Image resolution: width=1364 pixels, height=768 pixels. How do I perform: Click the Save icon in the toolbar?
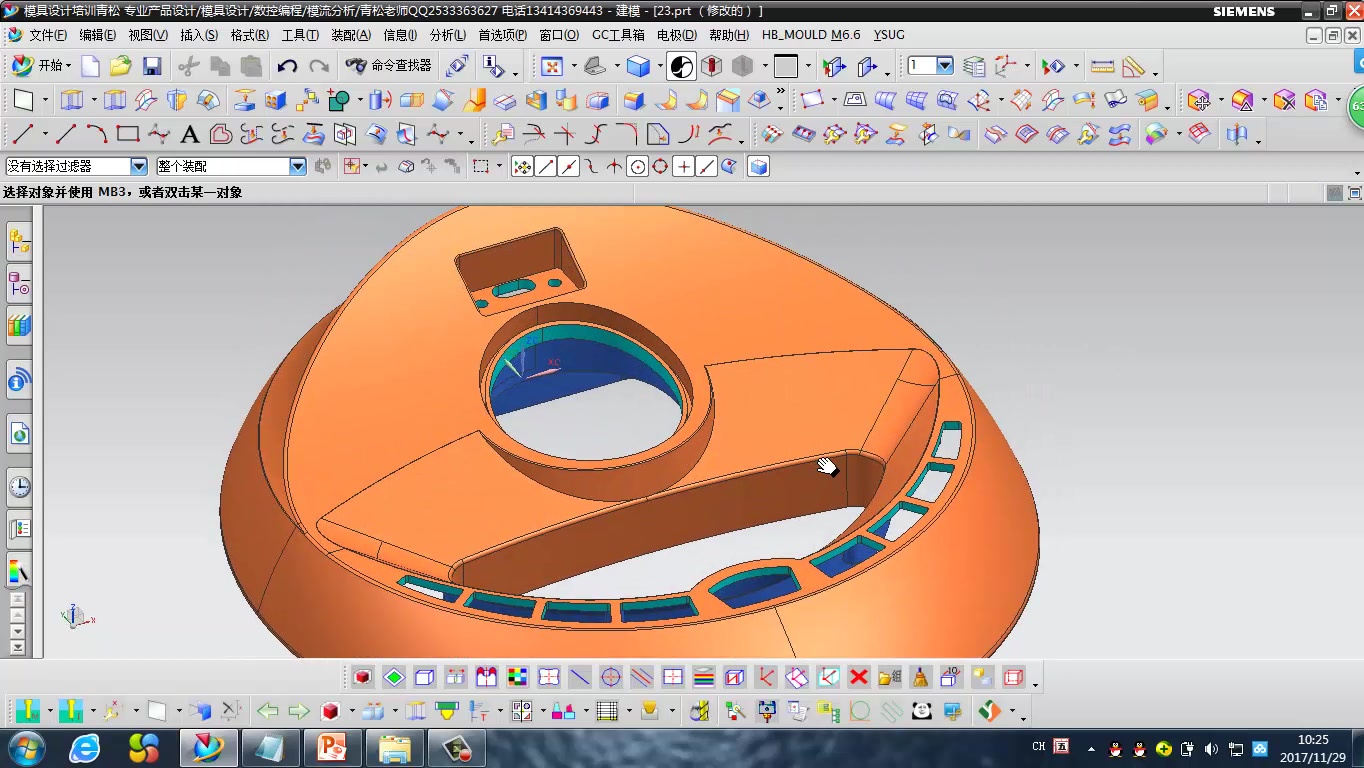click(x=152, y=67)
